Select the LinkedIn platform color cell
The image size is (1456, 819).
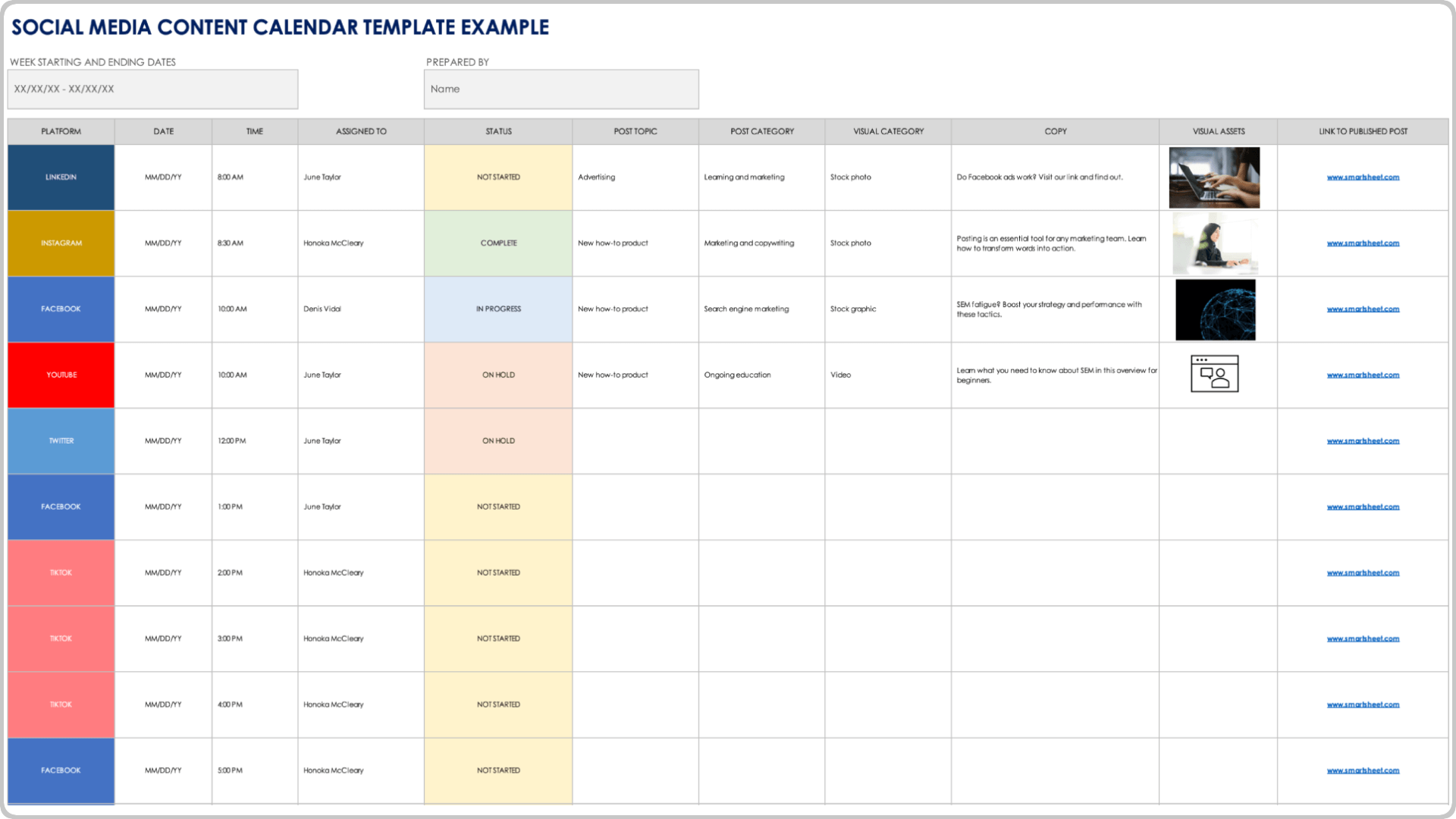[x=61, y=177]
